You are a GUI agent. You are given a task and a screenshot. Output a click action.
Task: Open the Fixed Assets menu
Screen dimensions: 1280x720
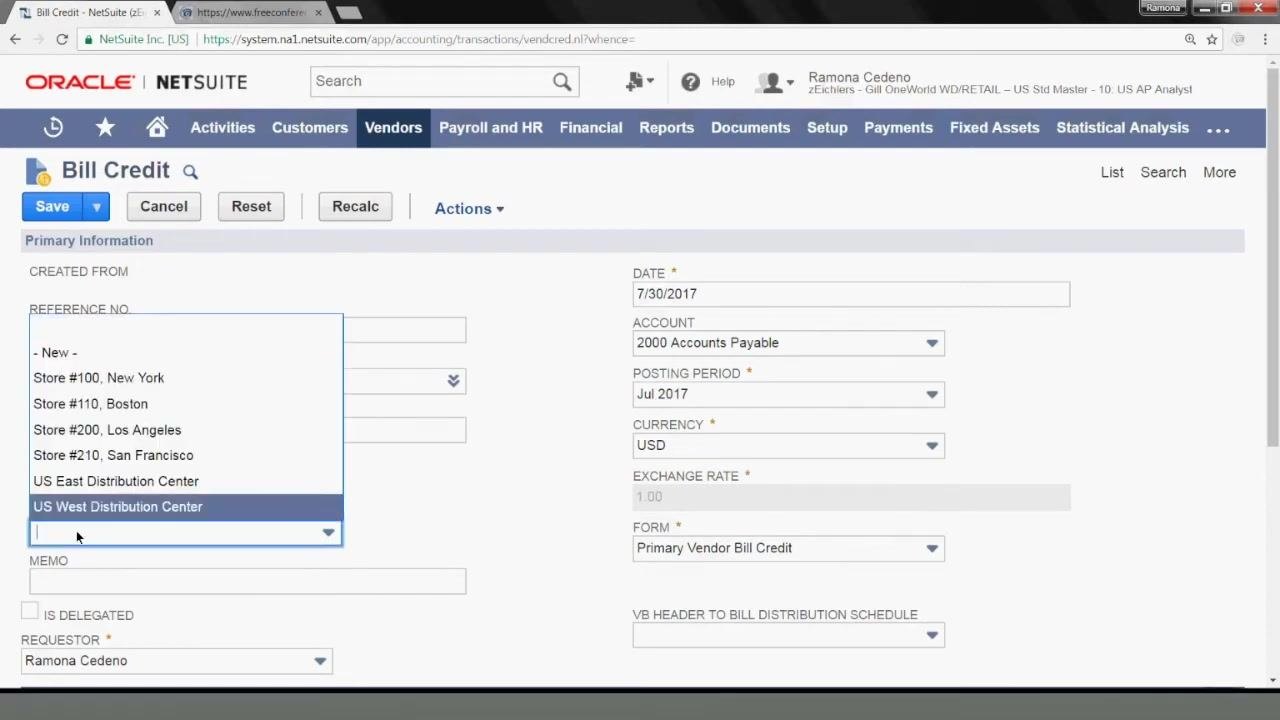pos(994,128)
